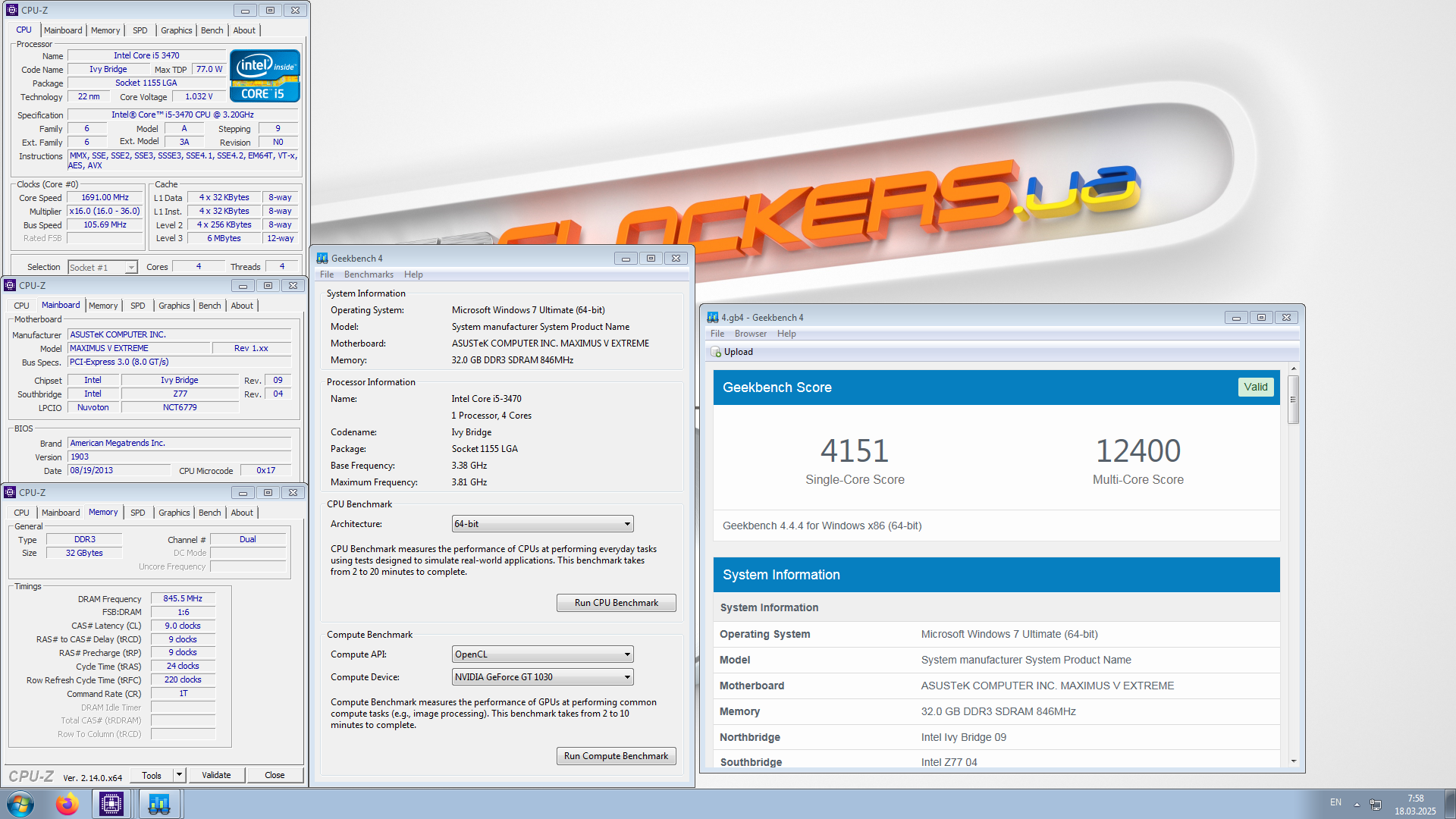This screenshot has width=1456, height=819.
Task: Click the results scrollbar thumb
Action: click(x=1294, y=400)
